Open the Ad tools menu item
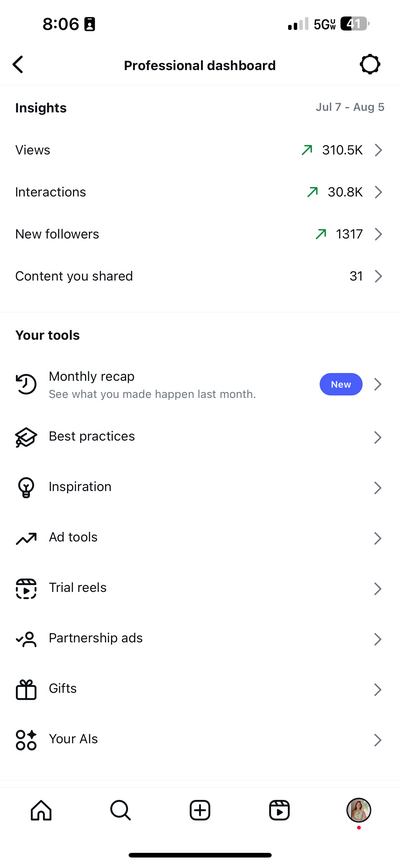The width and height of the screenshot is (400, 865). pos(200,538)
